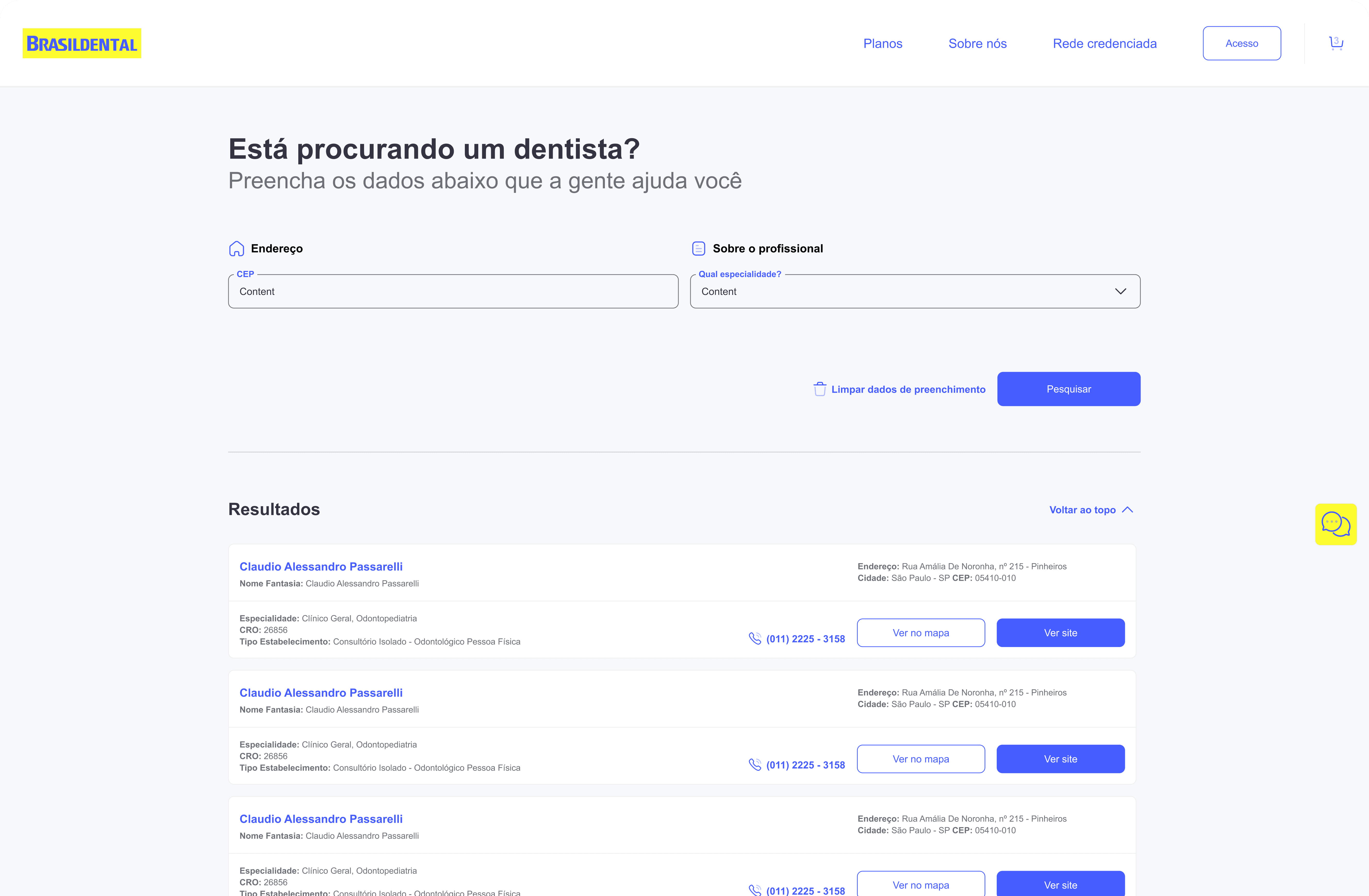Click the trash icon to clear form data
The height and width of the screenshot is (896, 1369).
pos(820,389)
